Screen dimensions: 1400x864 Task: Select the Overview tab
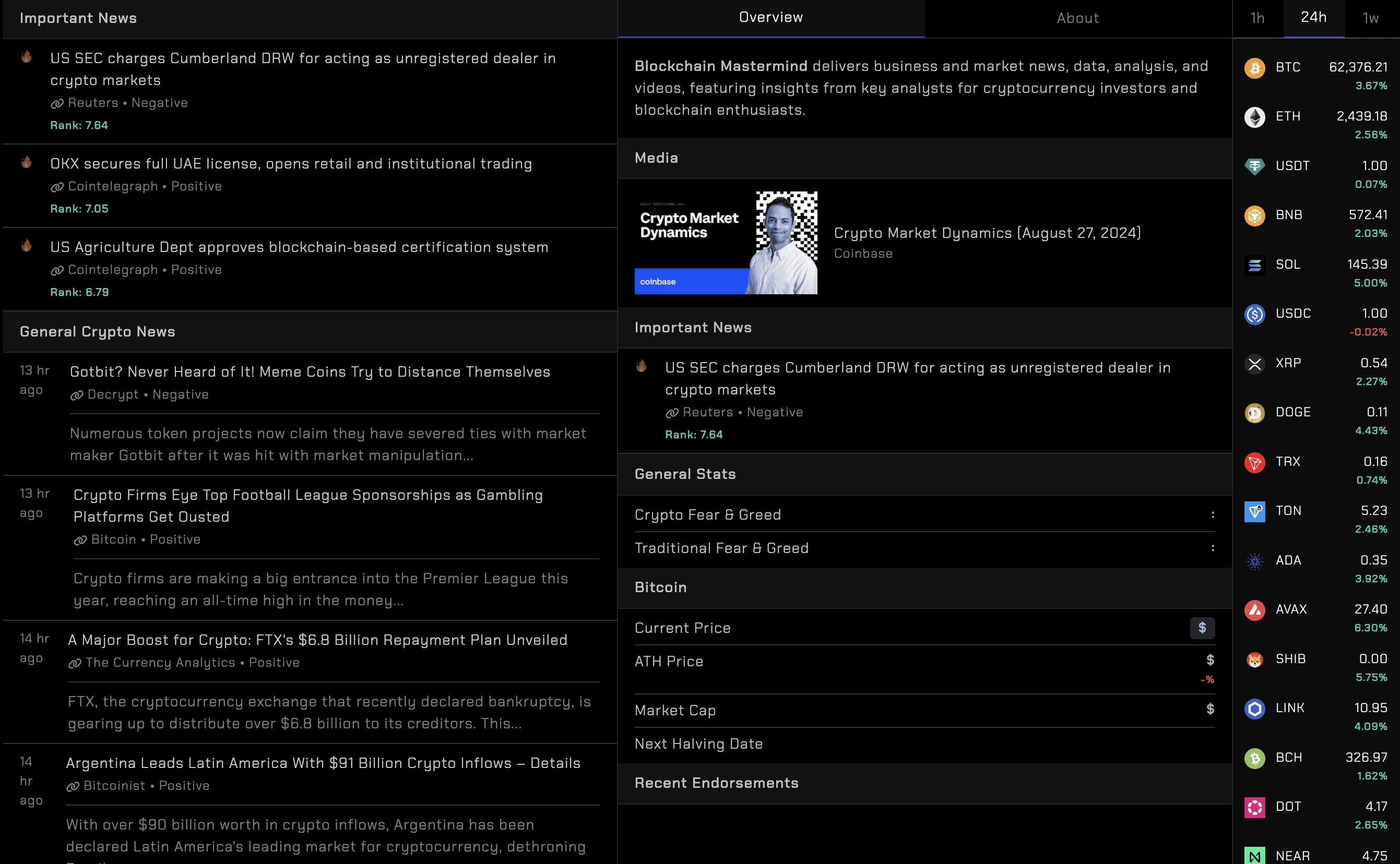click(770, 17)
